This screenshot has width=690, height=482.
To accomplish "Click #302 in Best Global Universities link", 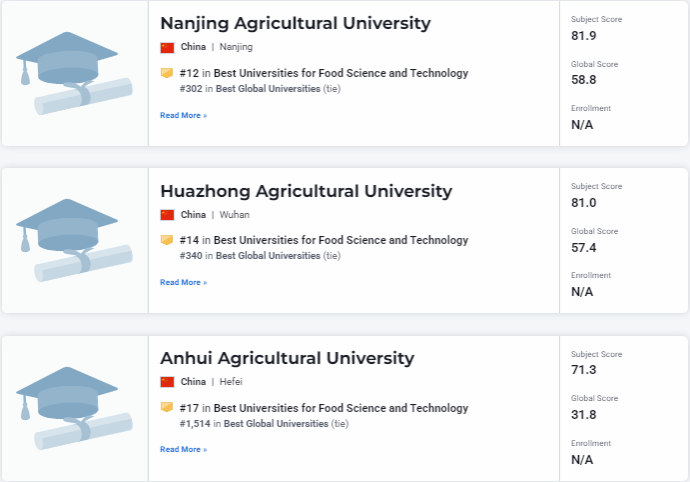I will coord(250,89).
